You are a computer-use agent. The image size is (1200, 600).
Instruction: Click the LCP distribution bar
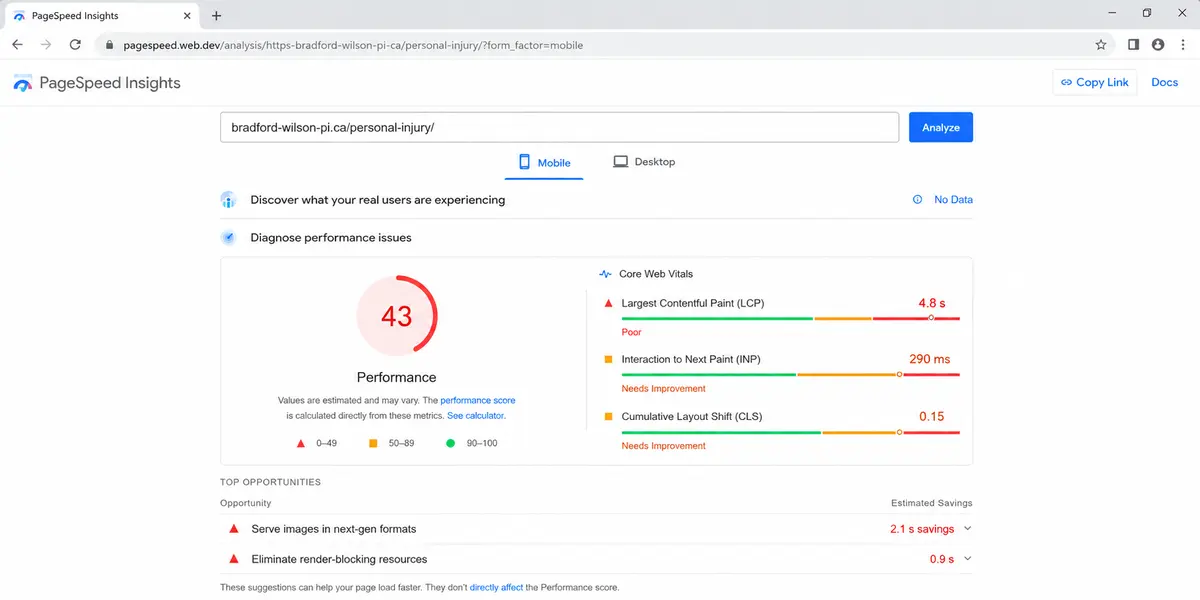click(x=791, y=318)
